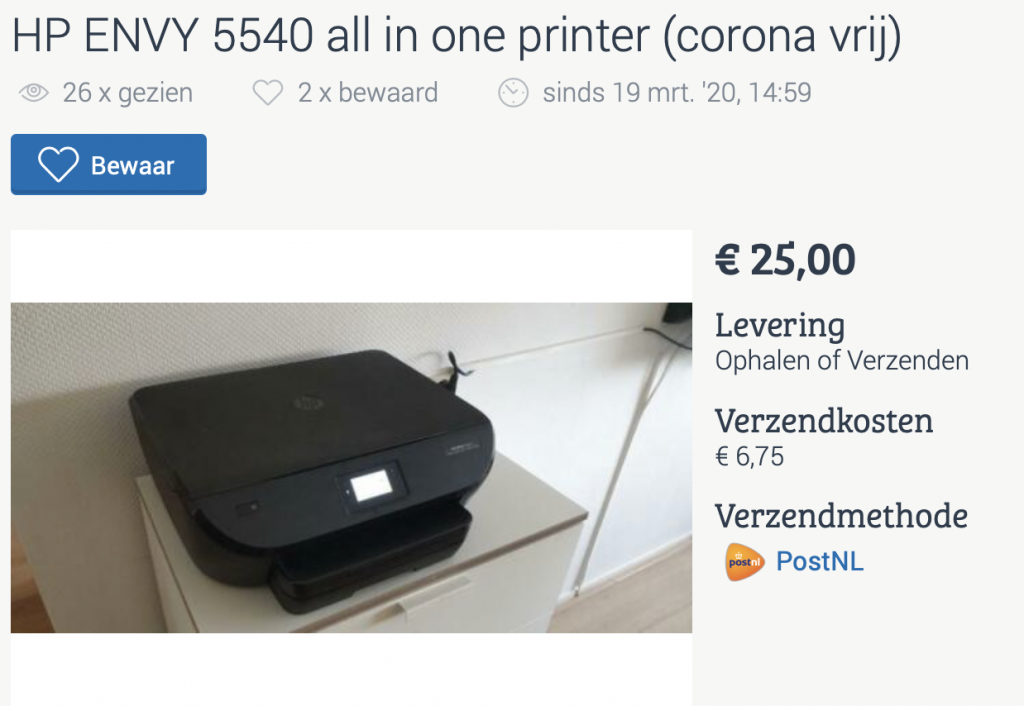Image resolution: width=1024 pixels, height=706 pixels.
Task: Click the heart icon inside Bewaar button
Action: (58, 165)
